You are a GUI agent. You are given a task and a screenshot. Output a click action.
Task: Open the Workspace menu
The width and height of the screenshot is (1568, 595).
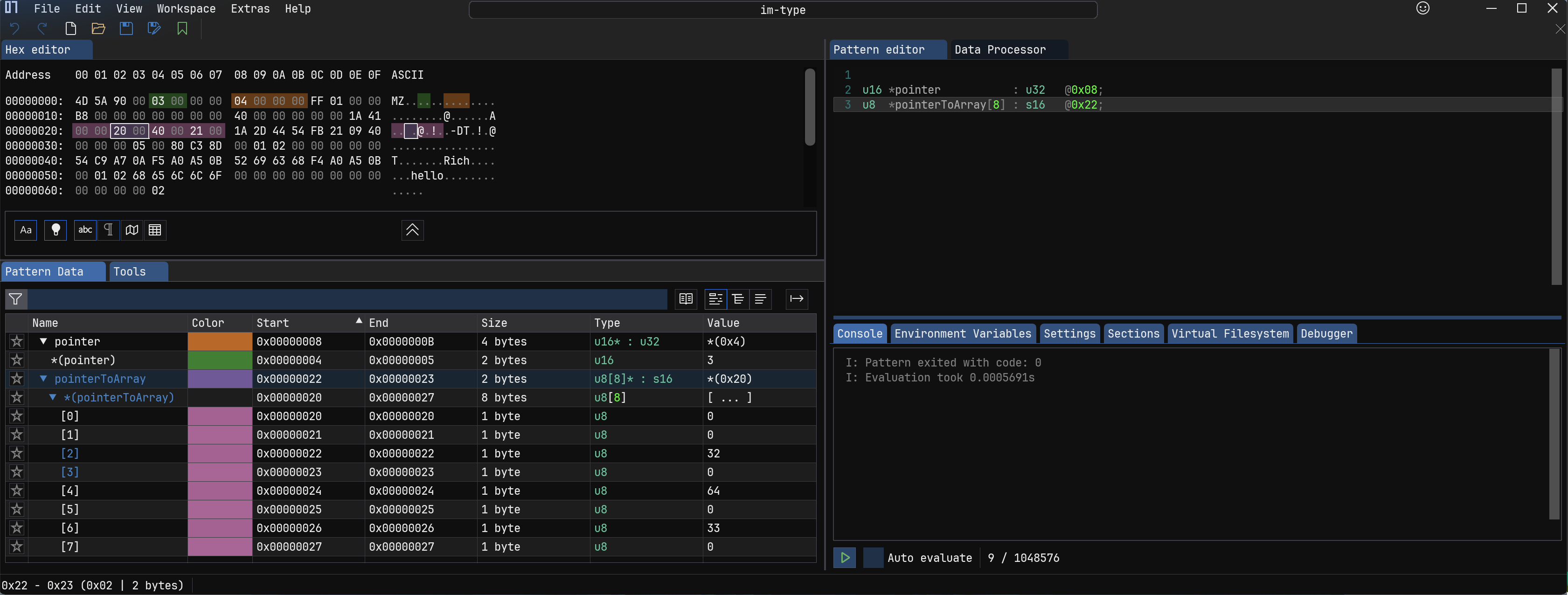coord(186,8)
